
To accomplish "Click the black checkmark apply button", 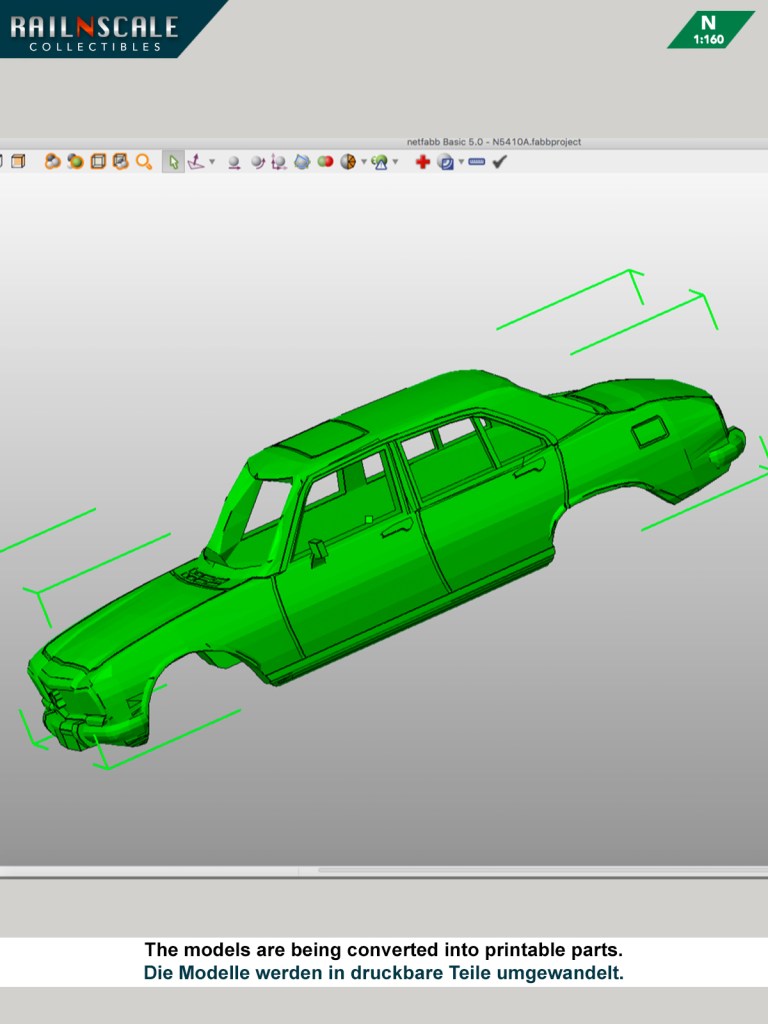I will [500, 161].
